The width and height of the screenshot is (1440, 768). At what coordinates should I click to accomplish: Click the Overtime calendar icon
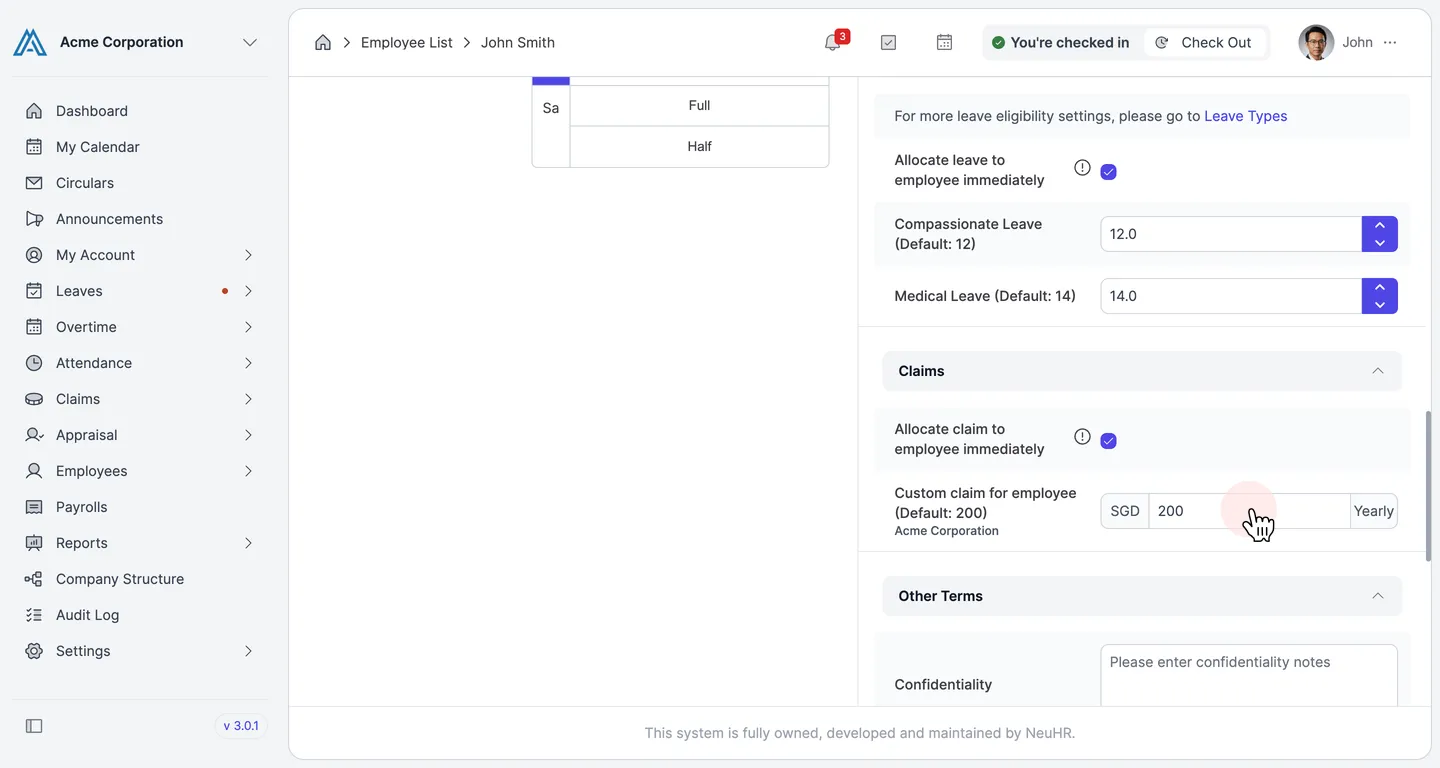coord(34,327)
